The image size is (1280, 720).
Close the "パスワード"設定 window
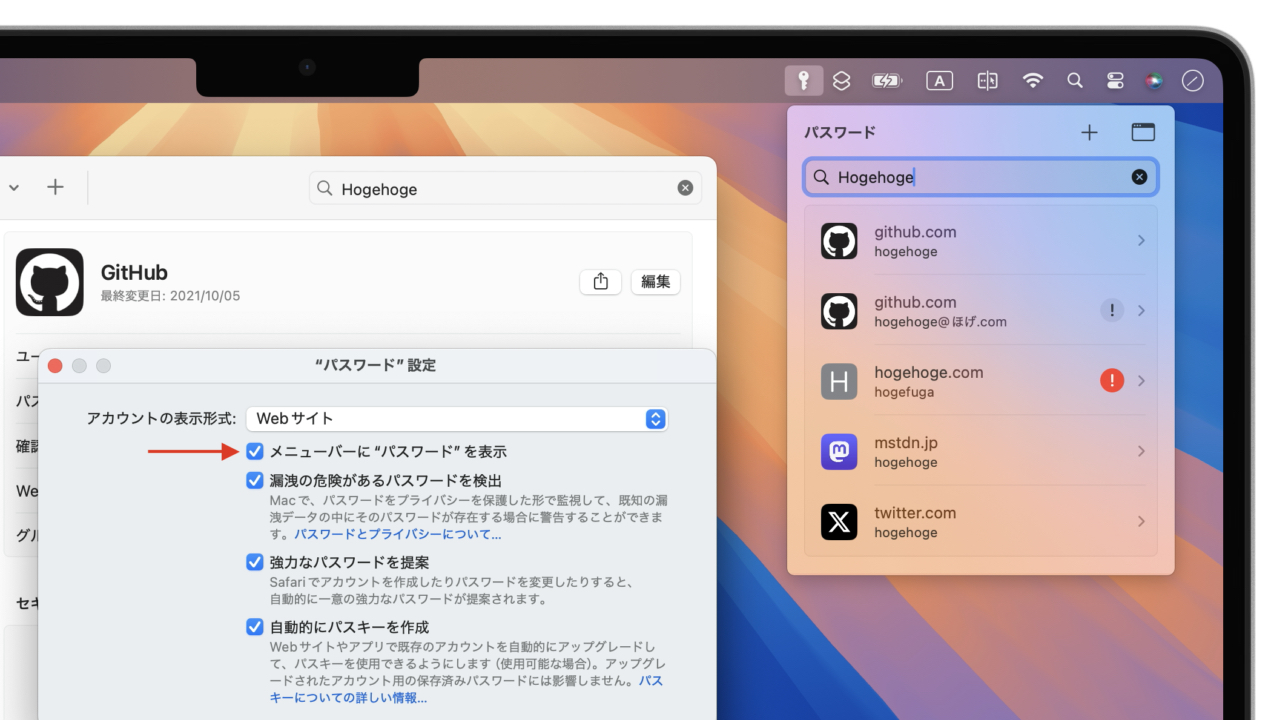coord(55,366)
